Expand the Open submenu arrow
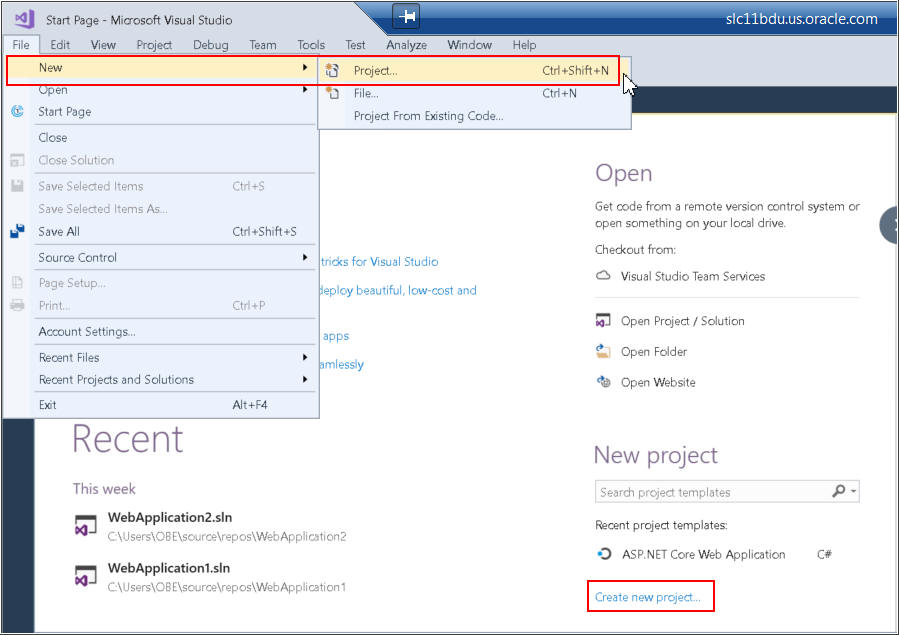The image size is (899, 635). pos(305,89)
